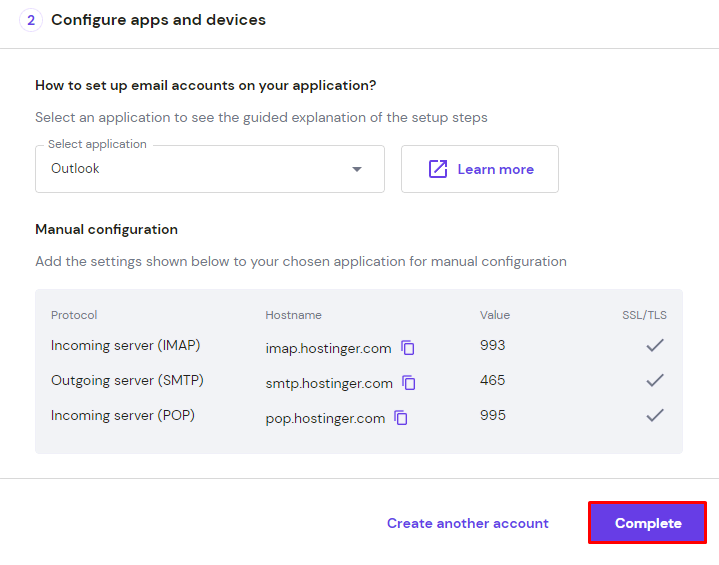719x565 pixels.
Task: Click the Configure apps and devices heading
Action: (x=158, y=20)
